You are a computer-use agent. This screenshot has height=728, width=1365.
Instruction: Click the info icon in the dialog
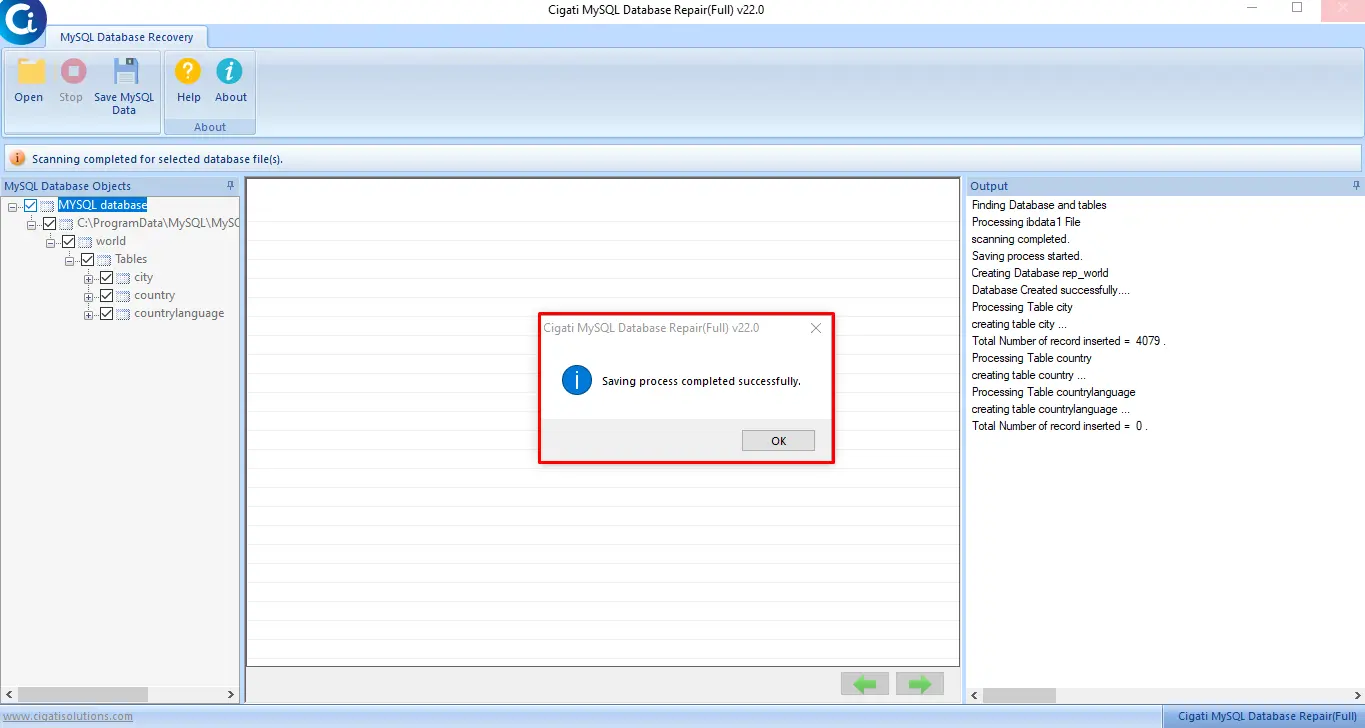point(577,380)
